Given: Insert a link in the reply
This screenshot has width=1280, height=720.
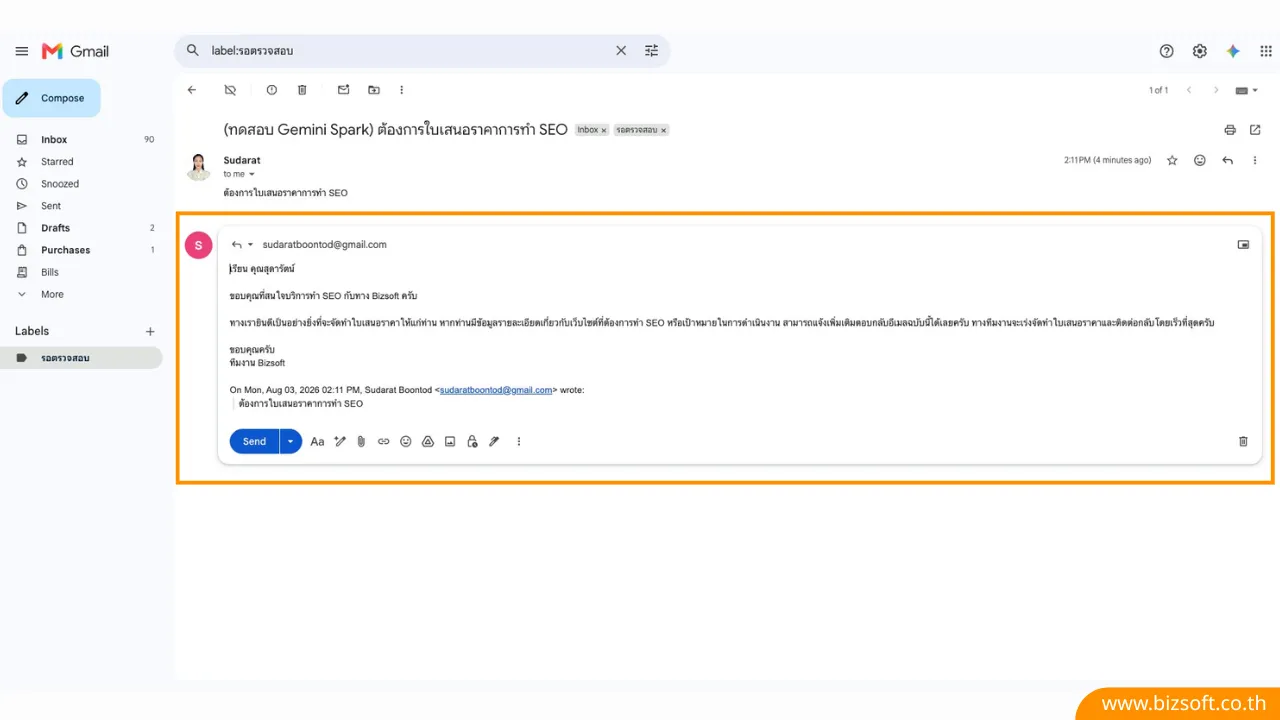Looking at the screenshot, I should pos(383,441).
